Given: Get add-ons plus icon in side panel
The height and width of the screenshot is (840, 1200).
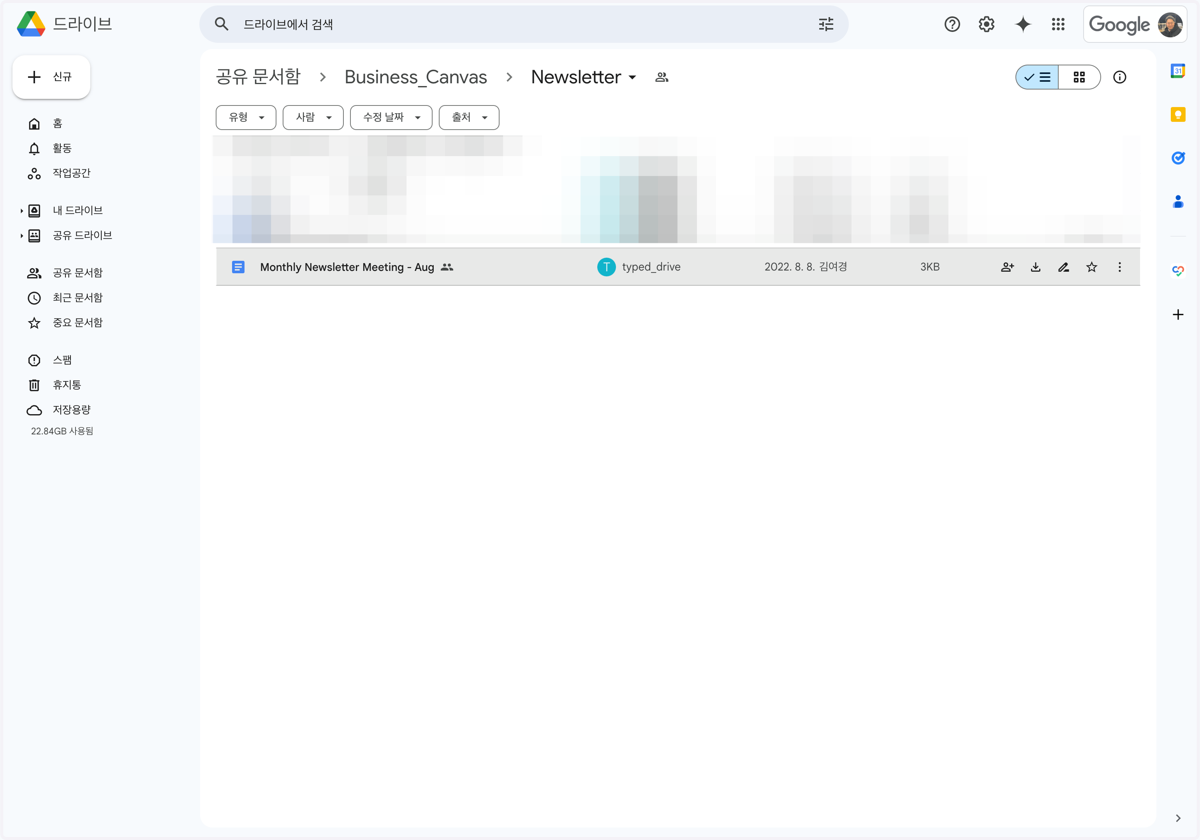Looking at the screenshot, I should click(1178, 315).
